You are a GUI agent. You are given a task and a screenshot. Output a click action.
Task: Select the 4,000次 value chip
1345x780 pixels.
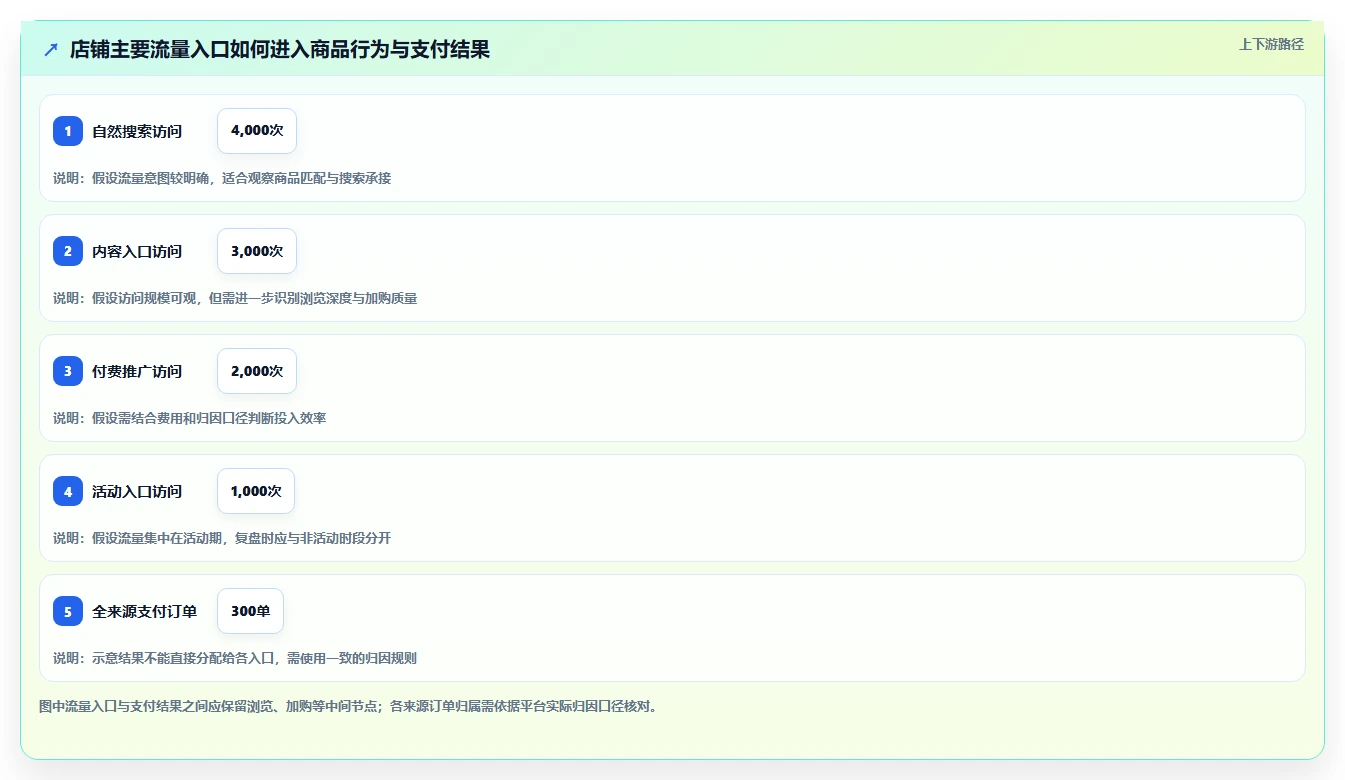257,131
